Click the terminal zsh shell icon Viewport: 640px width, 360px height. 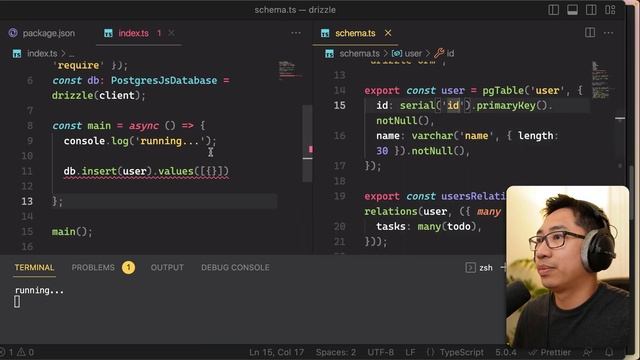coord(470,268)
